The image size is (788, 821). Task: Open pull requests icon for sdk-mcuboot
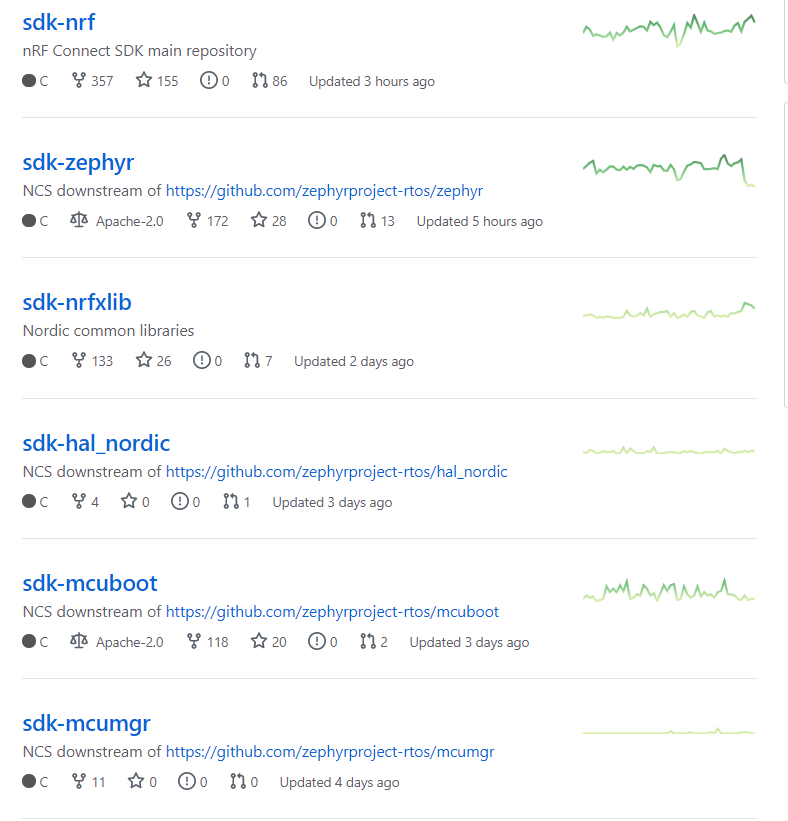(368, 642)
